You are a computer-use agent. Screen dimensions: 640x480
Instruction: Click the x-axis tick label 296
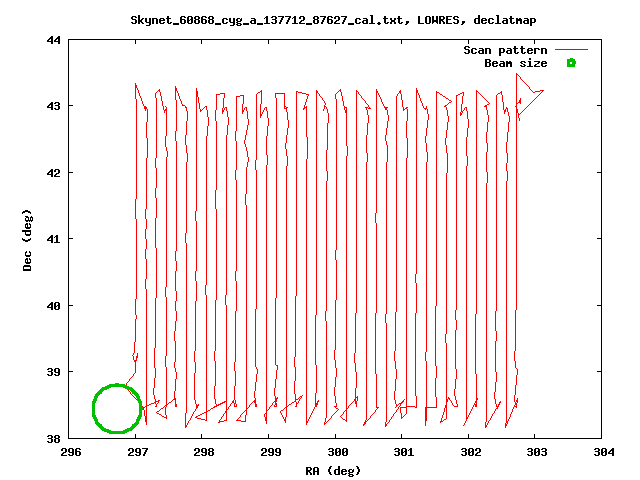click(71, 452)
